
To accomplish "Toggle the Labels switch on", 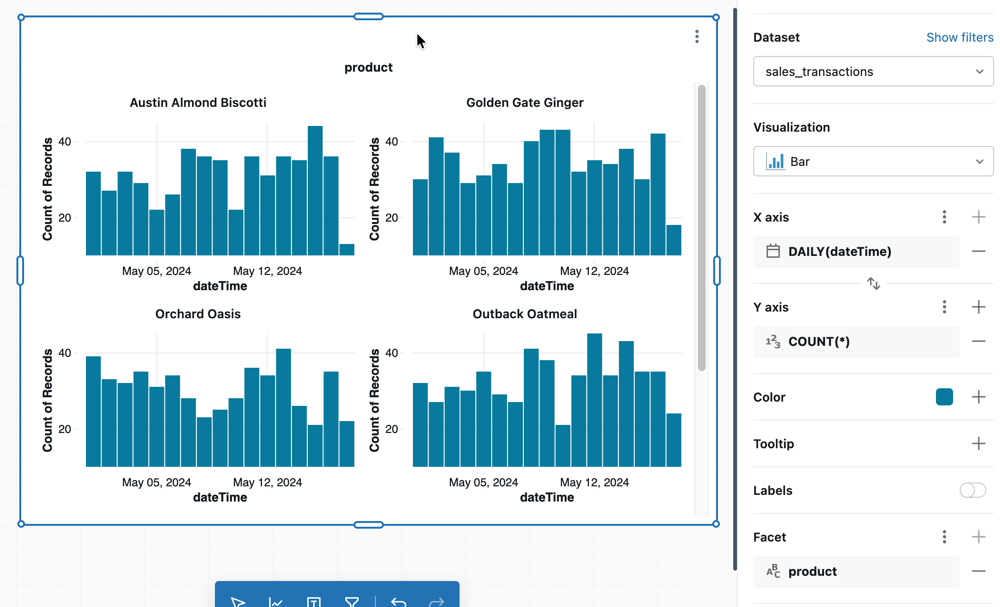I will 972,490.
